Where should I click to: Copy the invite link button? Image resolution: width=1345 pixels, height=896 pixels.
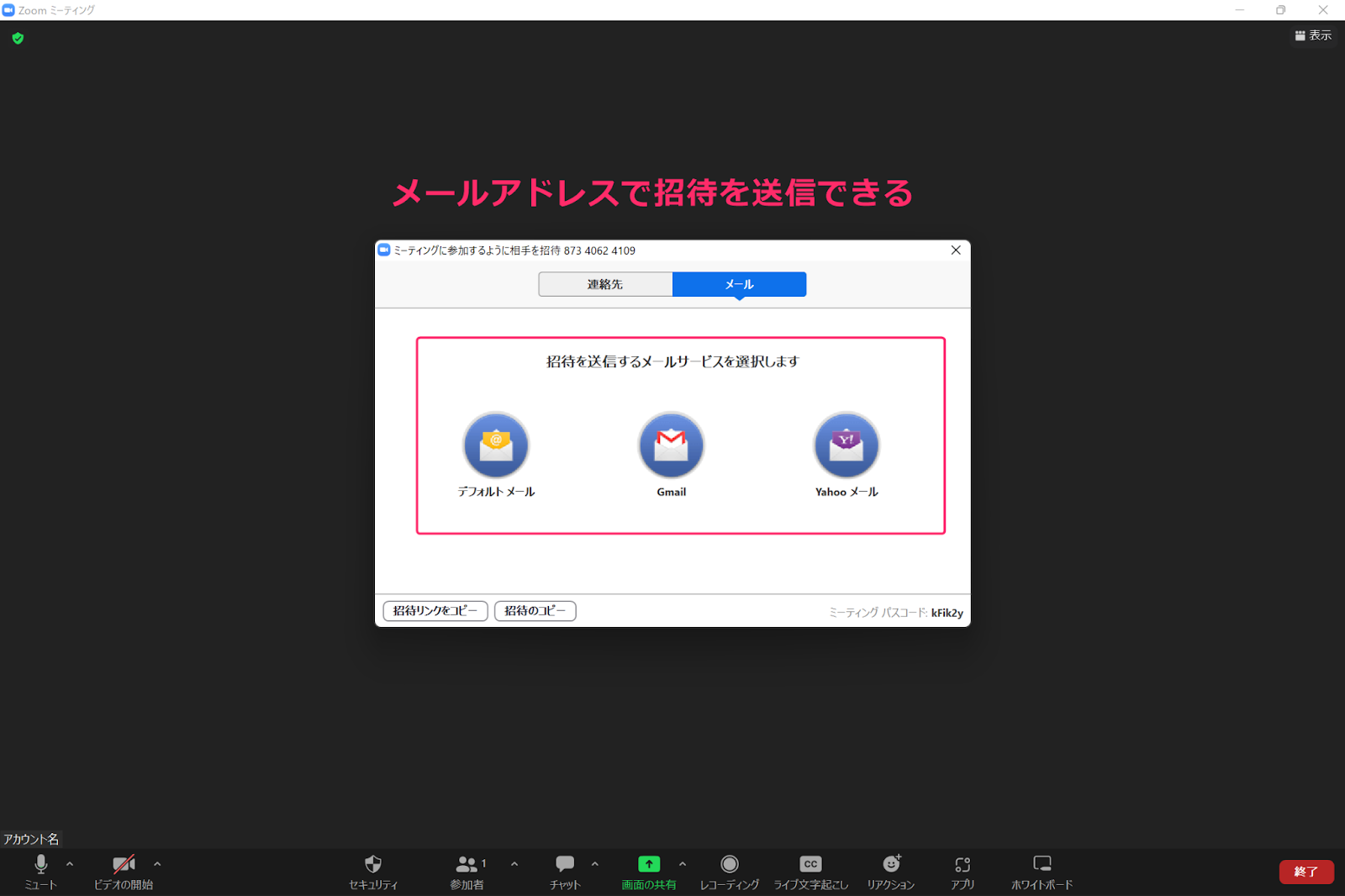click(x=435, y=611)
